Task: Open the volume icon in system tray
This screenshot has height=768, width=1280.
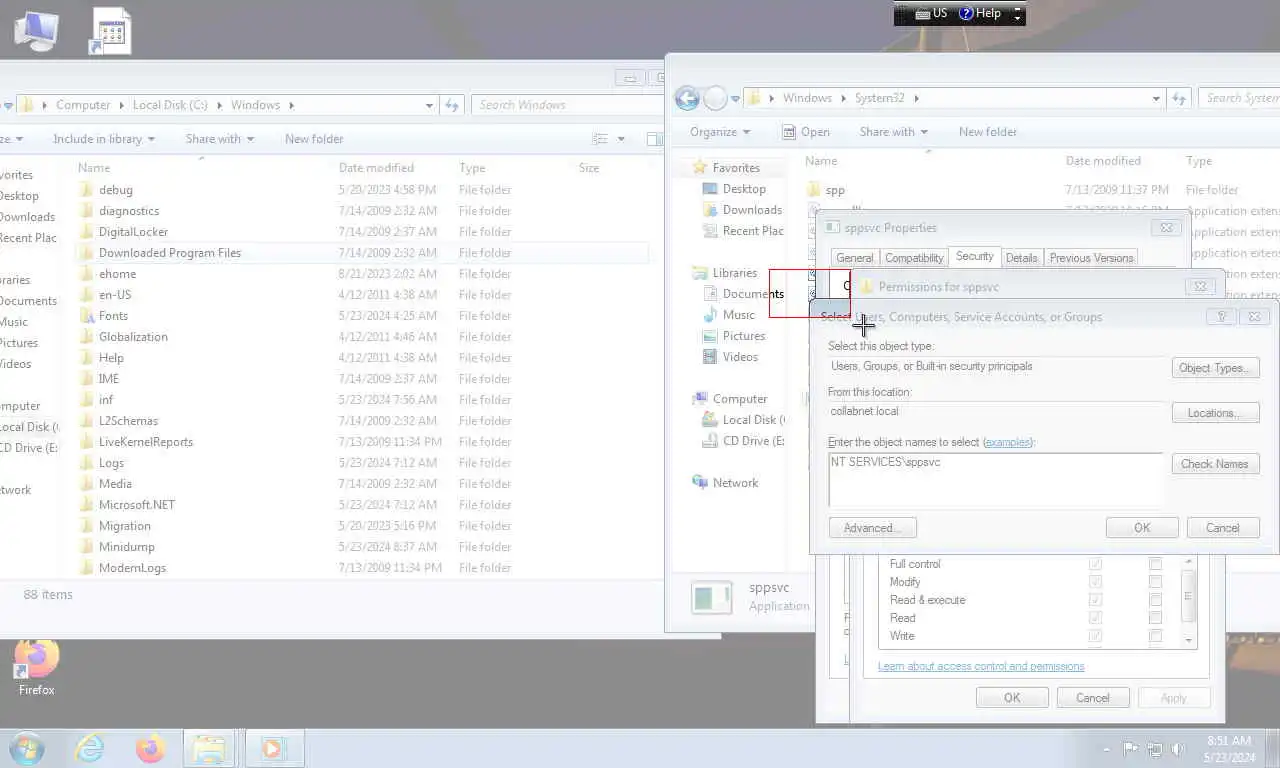Action: [1178, 749]
